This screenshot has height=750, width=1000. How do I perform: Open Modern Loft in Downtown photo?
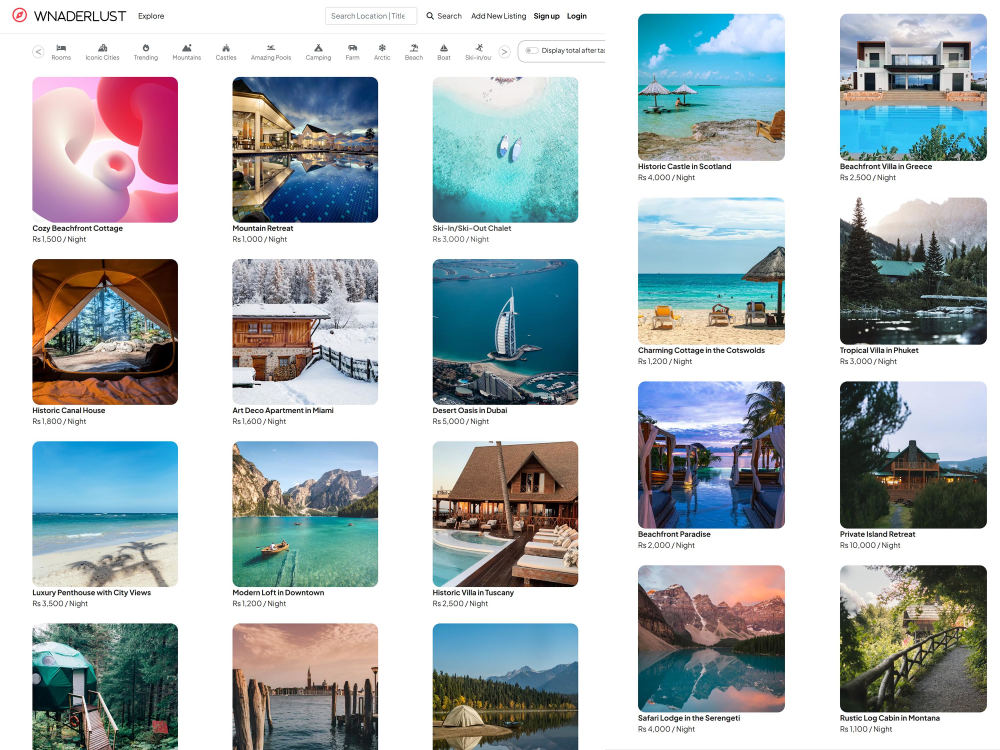tap(305, 514)
